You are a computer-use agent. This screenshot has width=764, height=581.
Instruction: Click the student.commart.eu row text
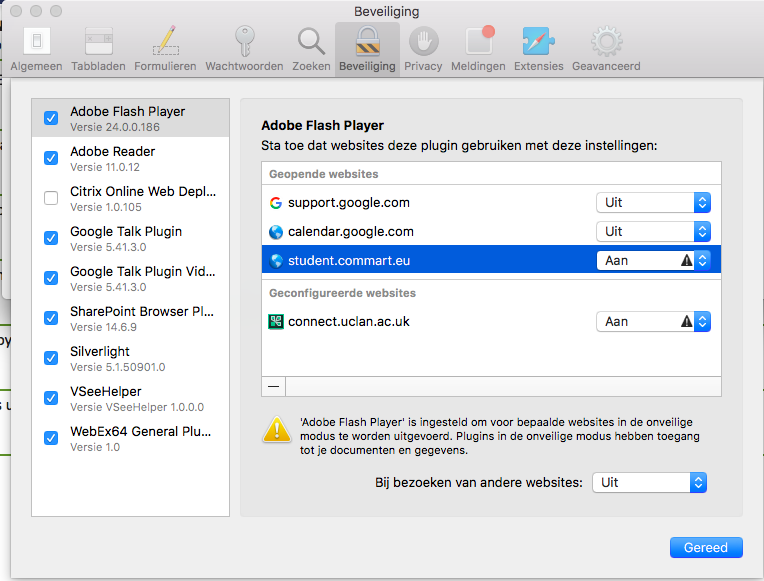point(349,261)
